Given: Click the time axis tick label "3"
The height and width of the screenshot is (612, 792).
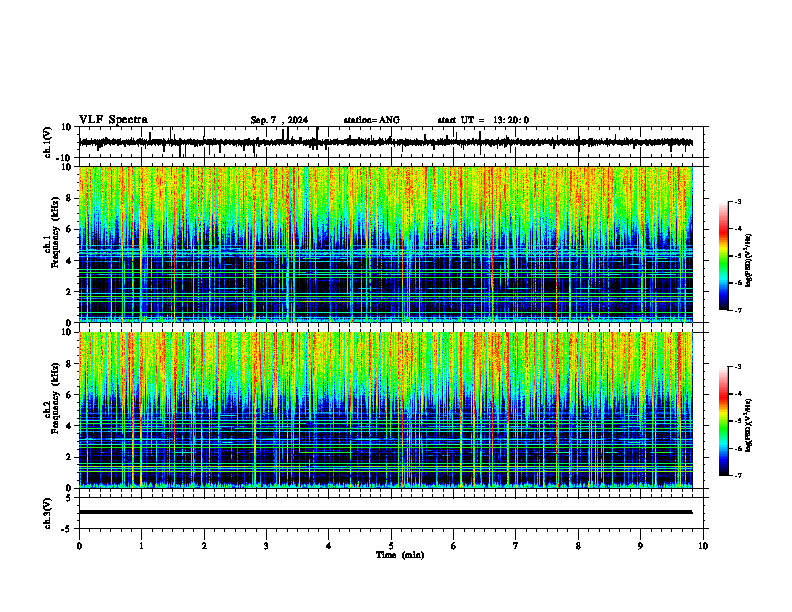Looking at the screenshot, I should coord(266,546).
